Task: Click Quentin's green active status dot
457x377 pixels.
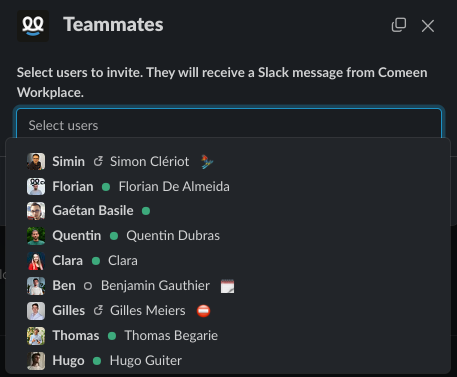Action: 114,236
